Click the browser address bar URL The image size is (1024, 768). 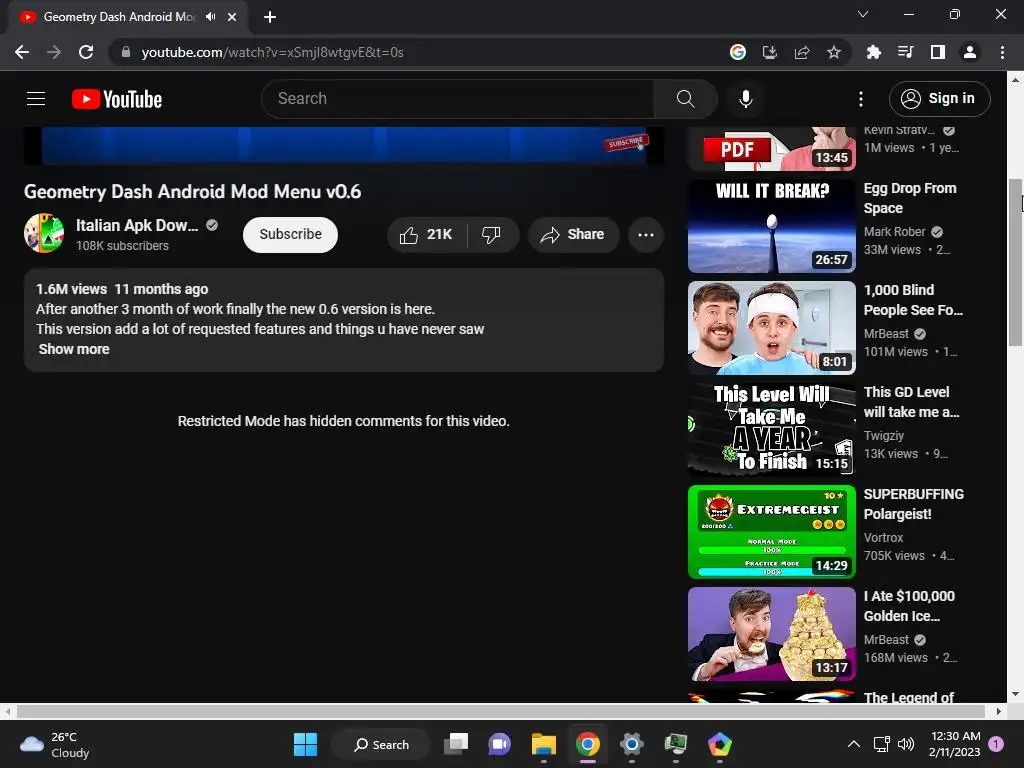272,52
